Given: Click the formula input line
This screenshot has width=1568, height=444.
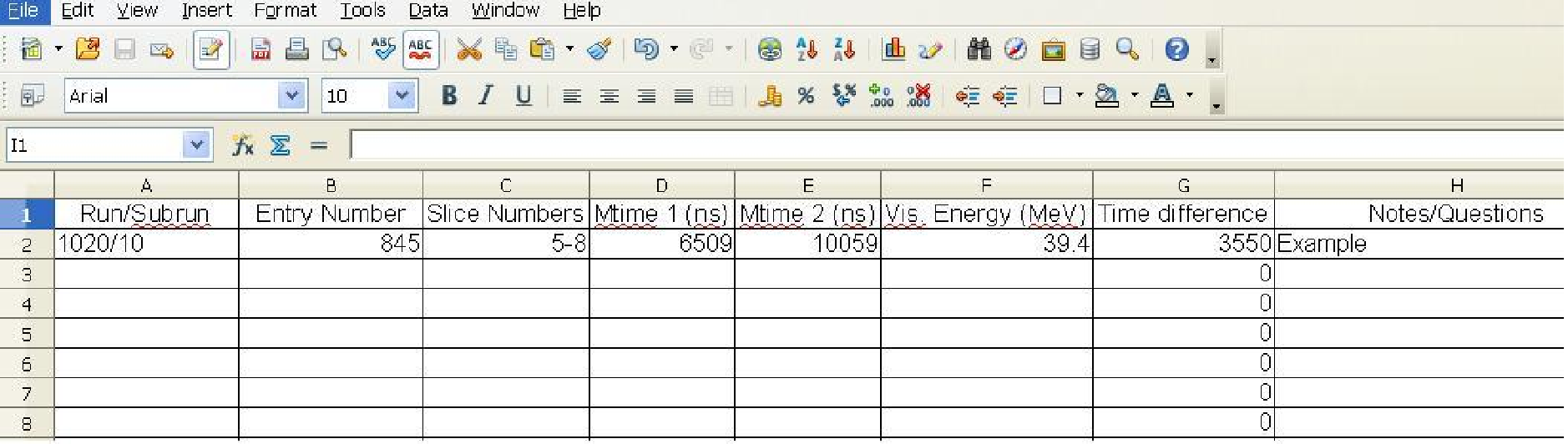Looking at the screenshot, I should click(x=952, y=146).
